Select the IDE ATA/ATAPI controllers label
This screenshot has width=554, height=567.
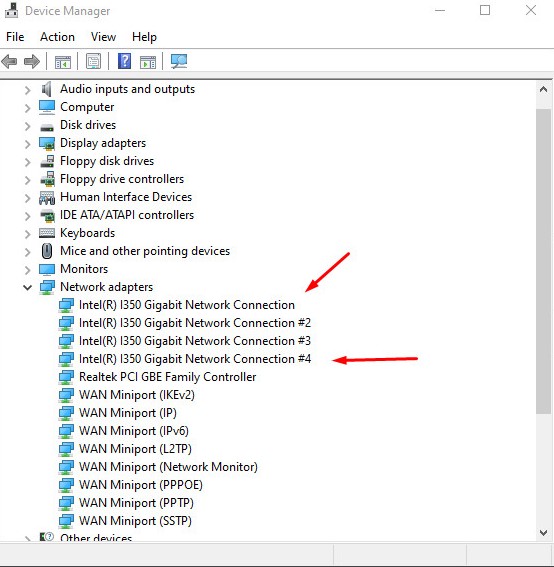[127, 215]
